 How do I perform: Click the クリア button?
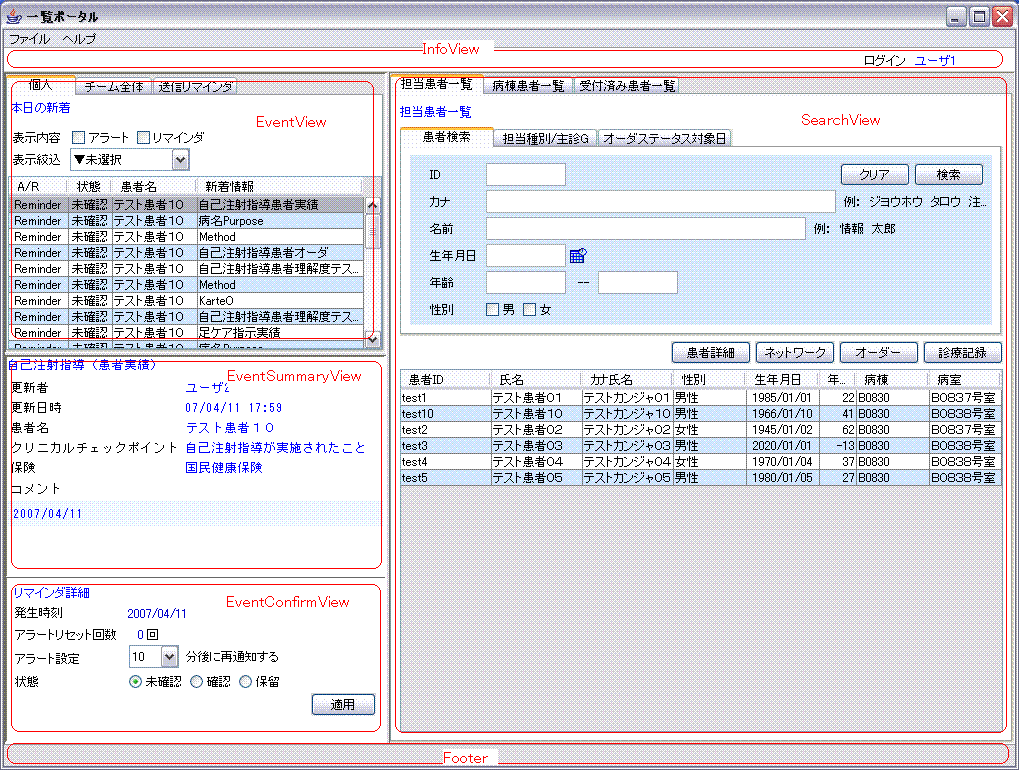coord(874,174)
